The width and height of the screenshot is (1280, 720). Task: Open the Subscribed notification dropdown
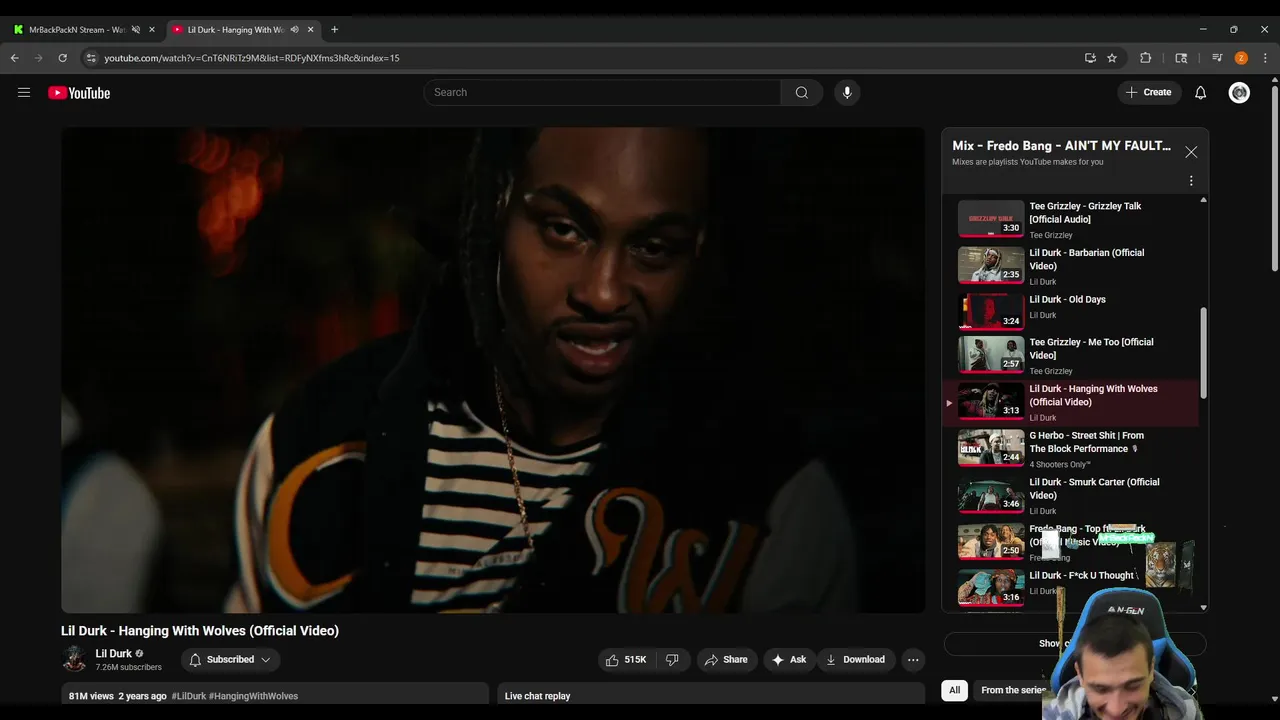[231, 660]
